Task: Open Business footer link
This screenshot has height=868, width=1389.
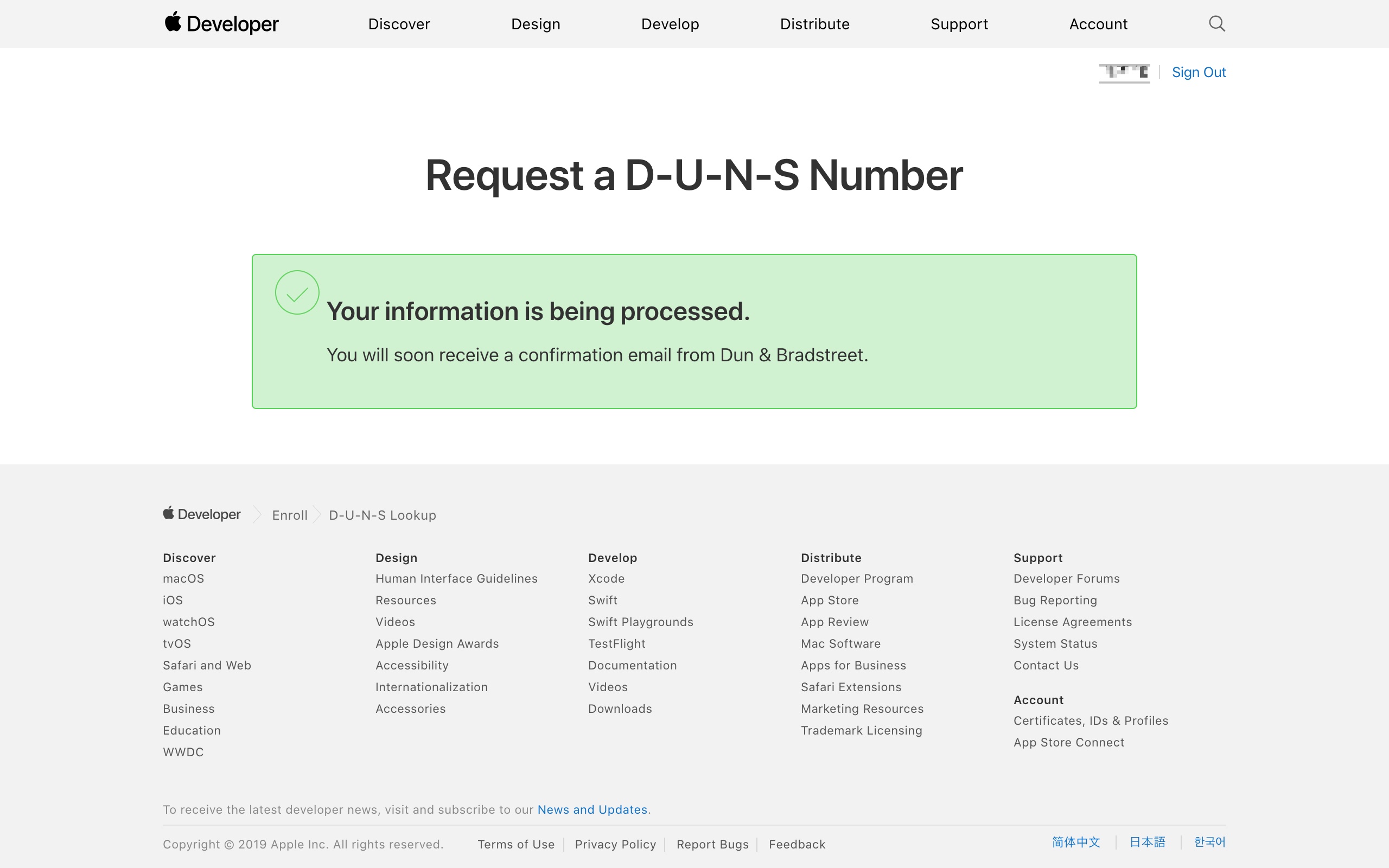Action: (x=189, y=709)
